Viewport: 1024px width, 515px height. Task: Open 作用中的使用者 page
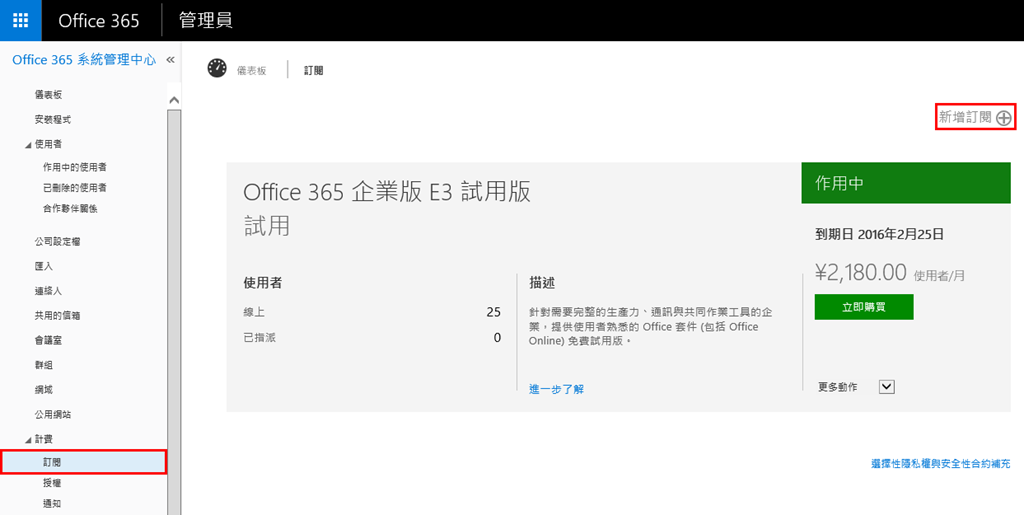pyautogui.click(x=74, y=167)
